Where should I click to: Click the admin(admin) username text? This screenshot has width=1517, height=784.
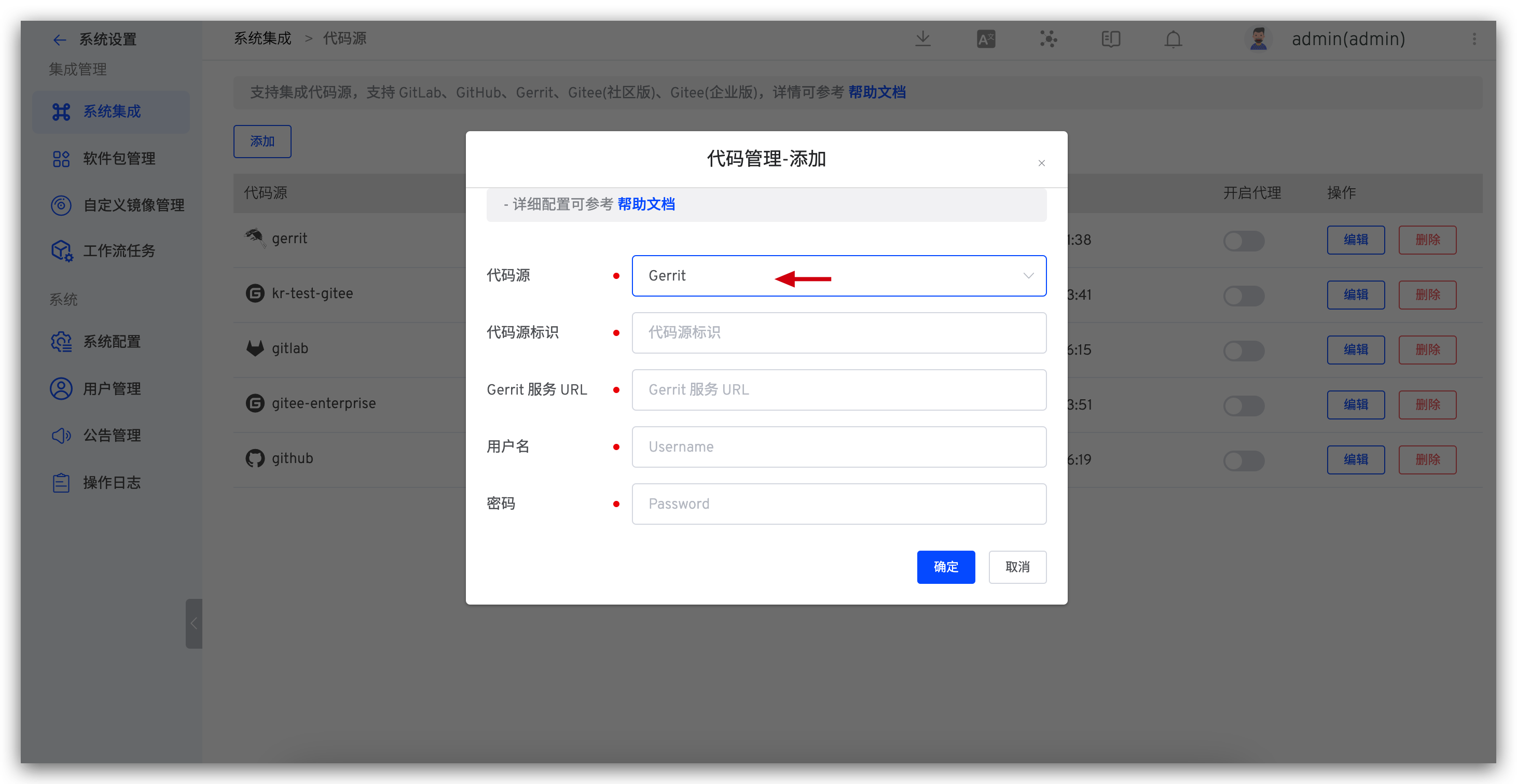point(1348,39)
